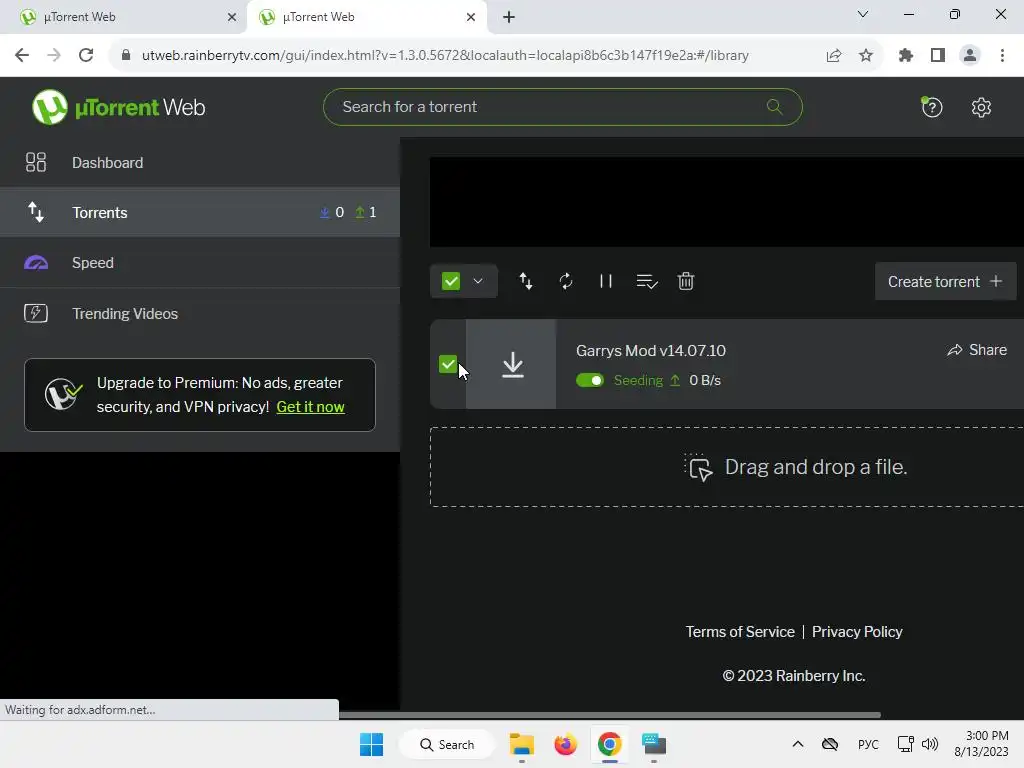
Task: Click the 0 B/s upload speed value
Action: point(705,380)
